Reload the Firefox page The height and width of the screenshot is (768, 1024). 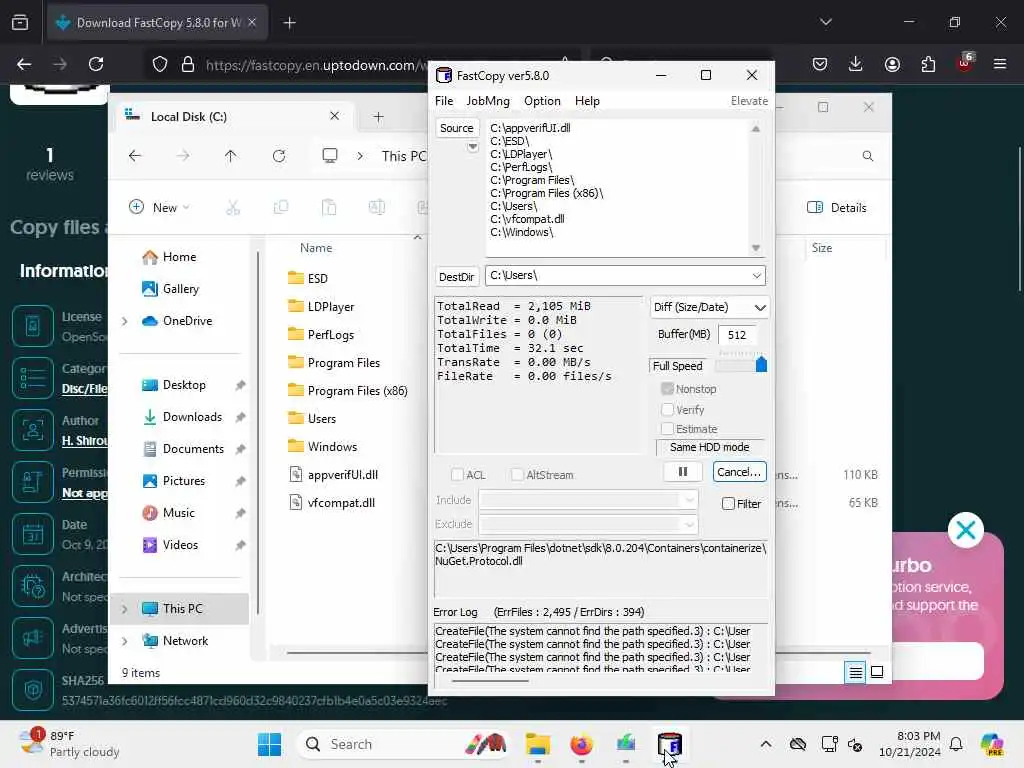coord(96,64)
